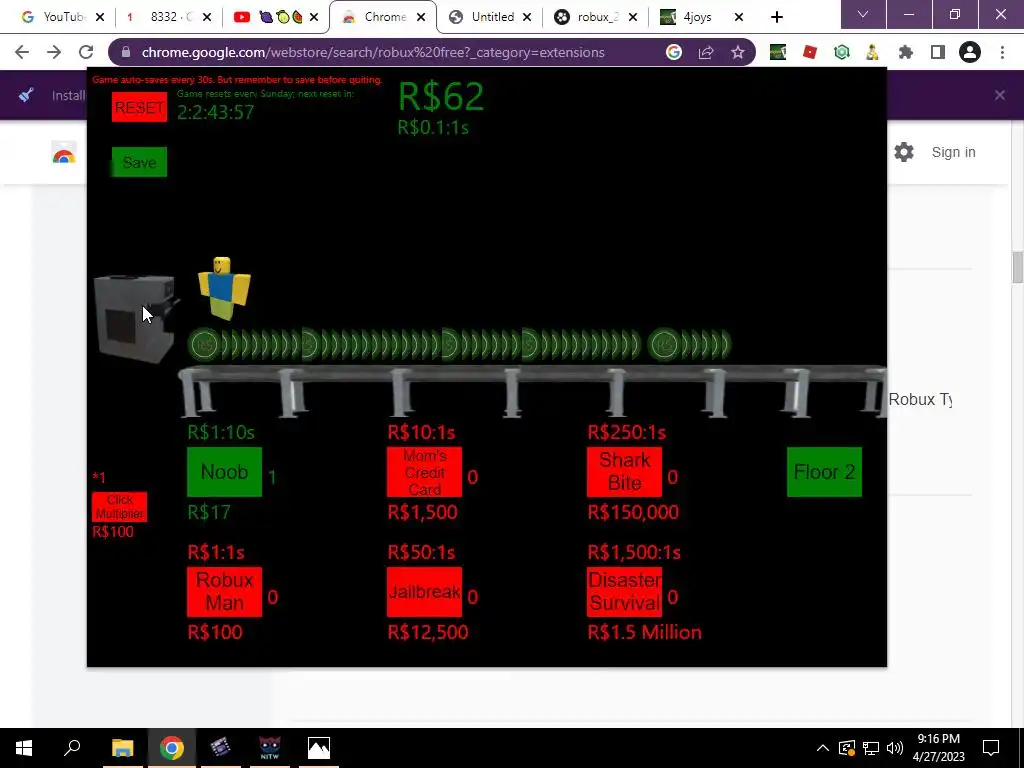The image size is (1024, 768).
Task: Show hidden system tray icons
Action: pos(823,748)
